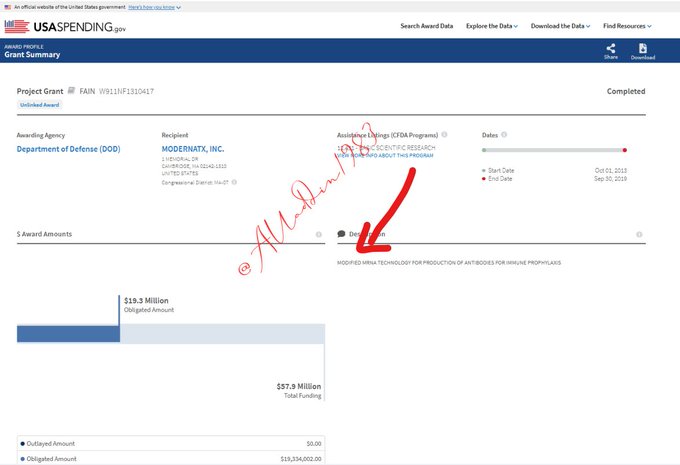Click the info icon next to Dates
The height and width of the screenshot is (465, 680).
point(504,134)
